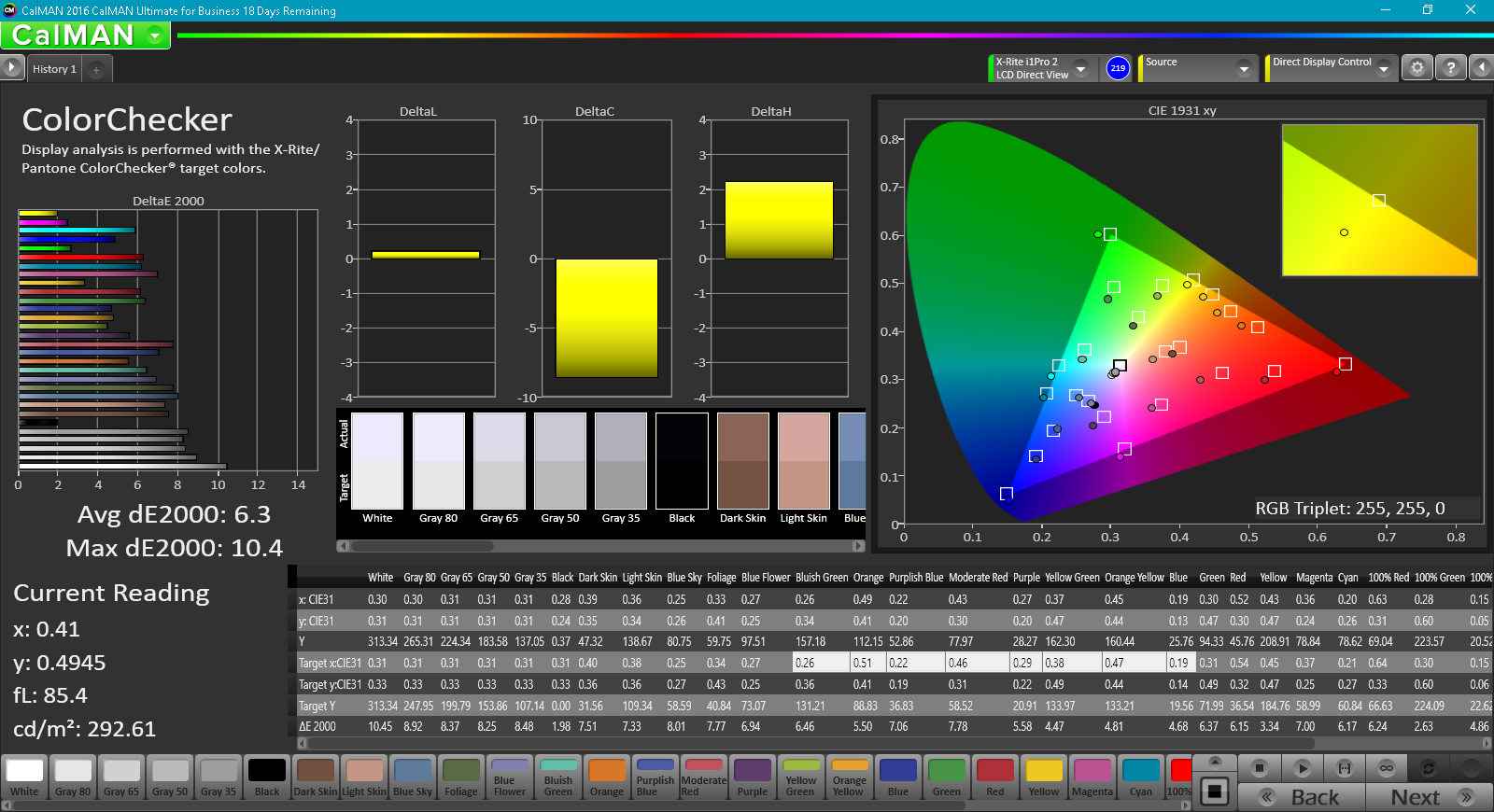Click the Target x:CIE31 cell for Orange

click(x=868, y=663)
